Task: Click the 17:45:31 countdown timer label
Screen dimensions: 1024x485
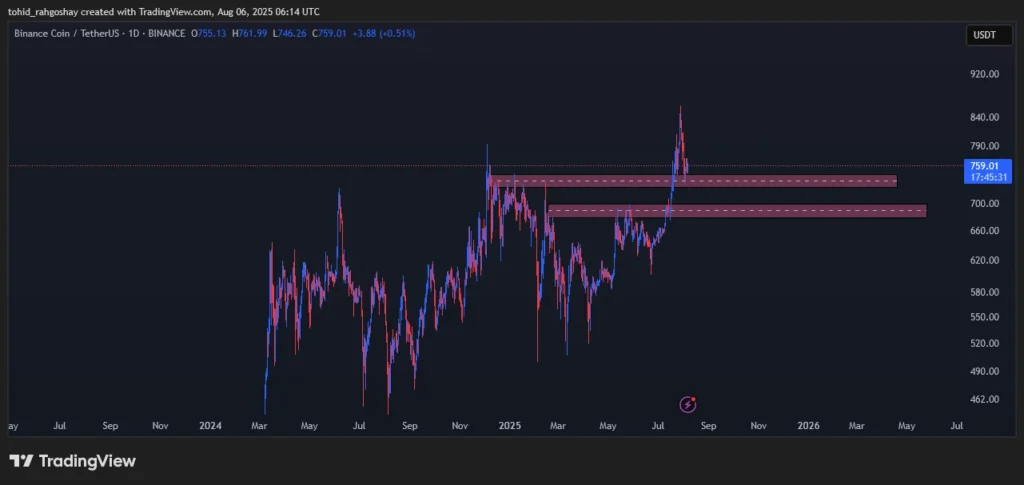Action: [987, 178]
